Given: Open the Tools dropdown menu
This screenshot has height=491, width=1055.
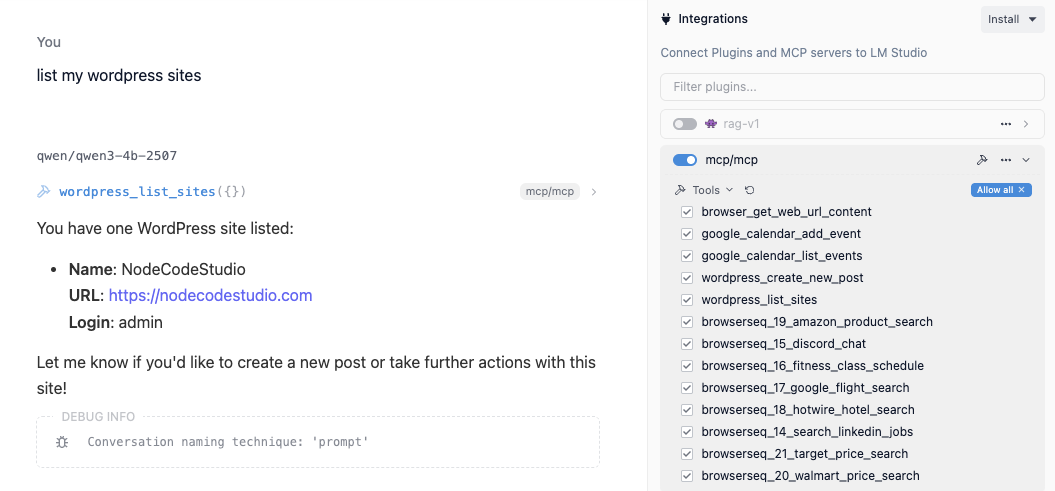Looking at the screenshot, I should [x=706, y=190].
